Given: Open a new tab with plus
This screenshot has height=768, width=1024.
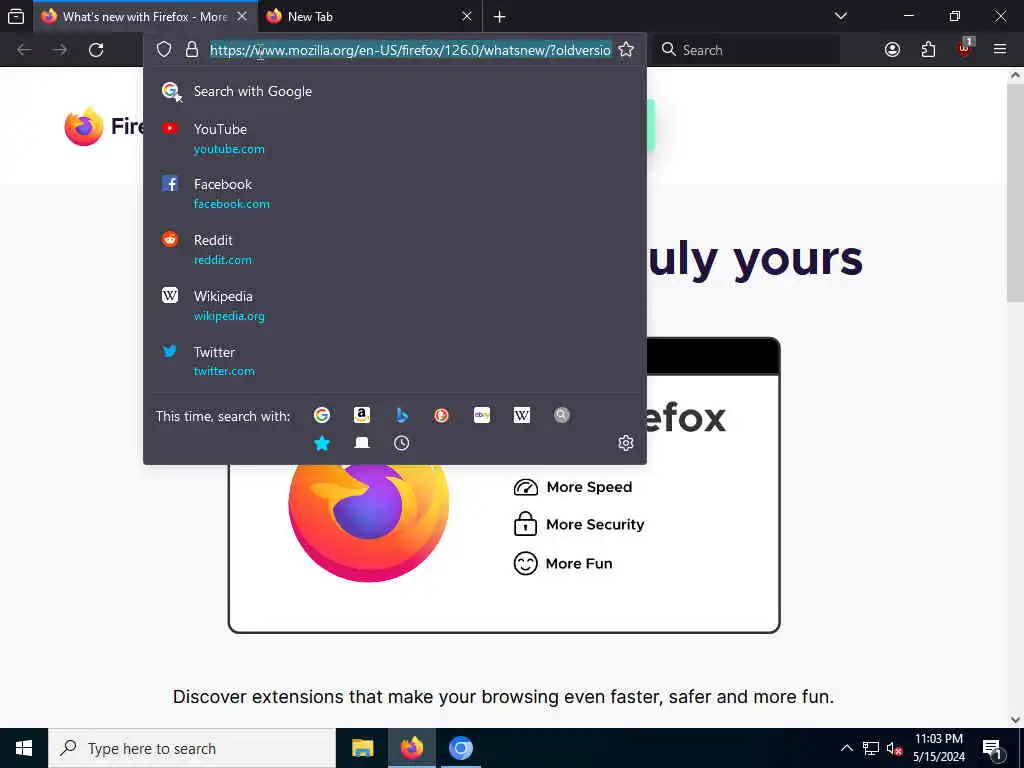Looking at the screenshot, I should click(x=500, y=16).
